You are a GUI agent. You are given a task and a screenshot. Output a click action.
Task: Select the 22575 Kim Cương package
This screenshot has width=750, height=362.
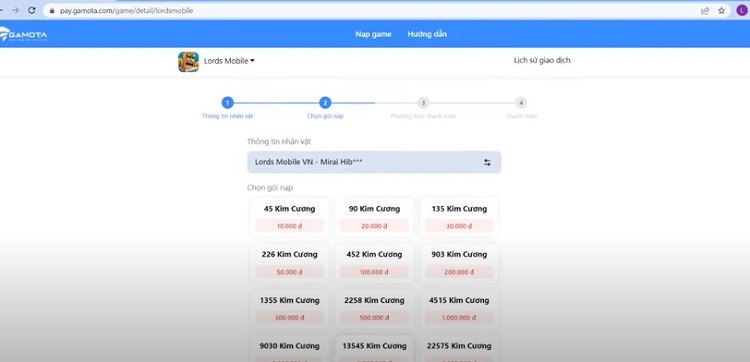click(x=459, y=349)
